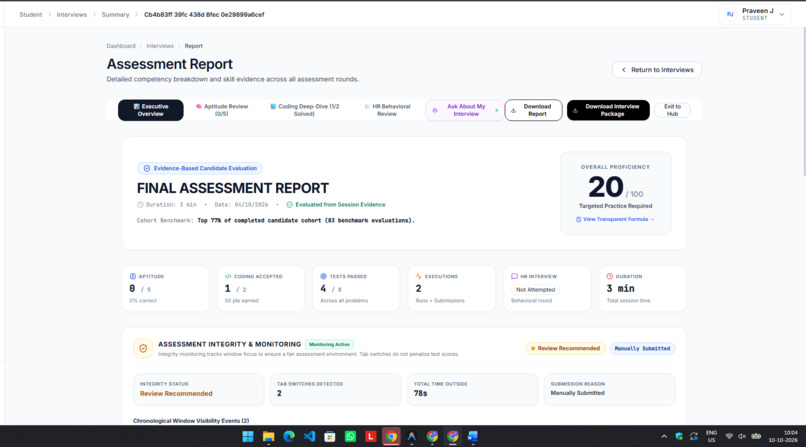Click the Tests Passed card icon
Image resolution: width=806 pixels, height=447 pixels.
point(323,276)
